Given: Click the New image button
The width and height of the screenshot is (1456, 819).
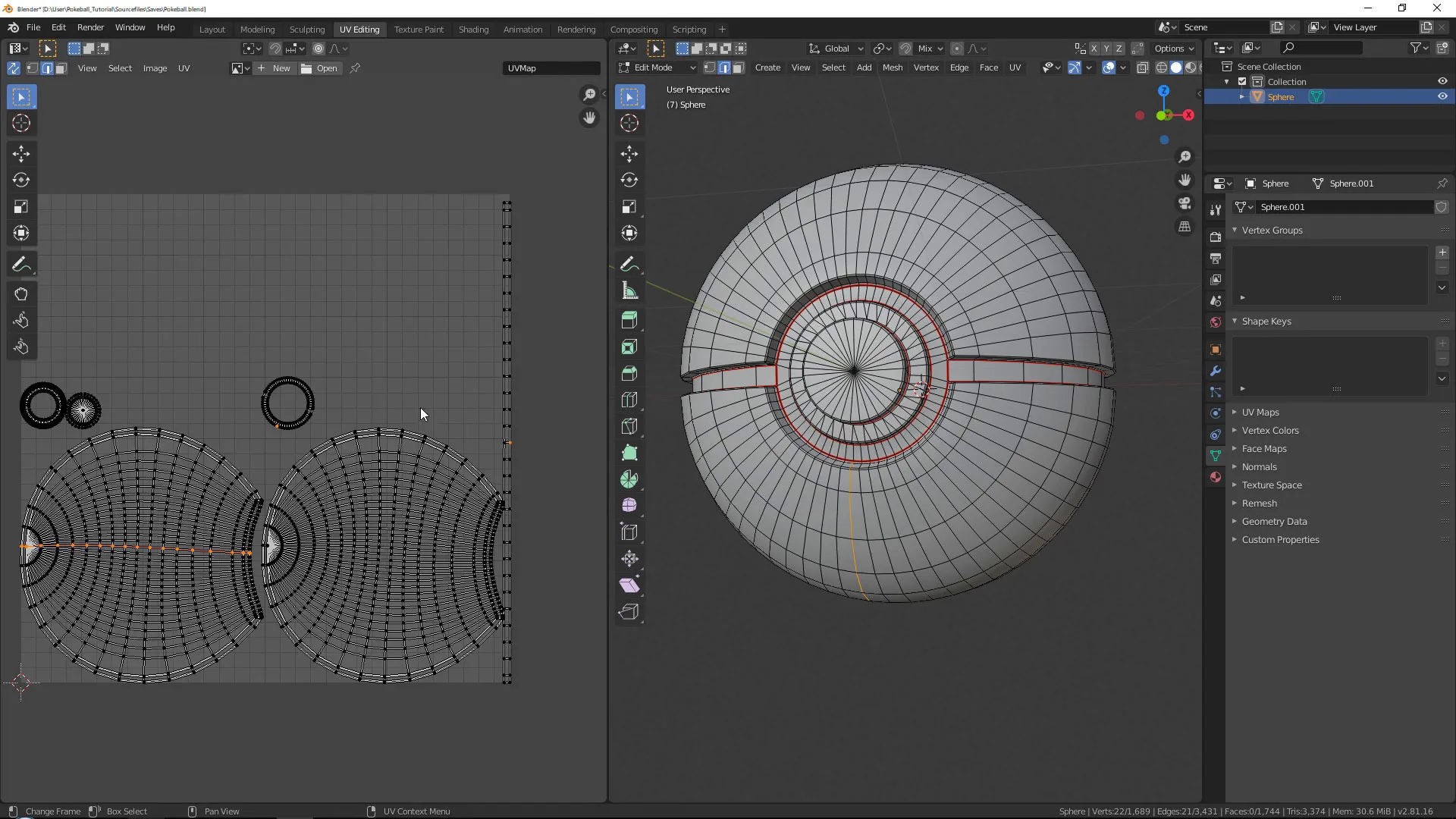Looking at the screenshot, I should 275,68.
